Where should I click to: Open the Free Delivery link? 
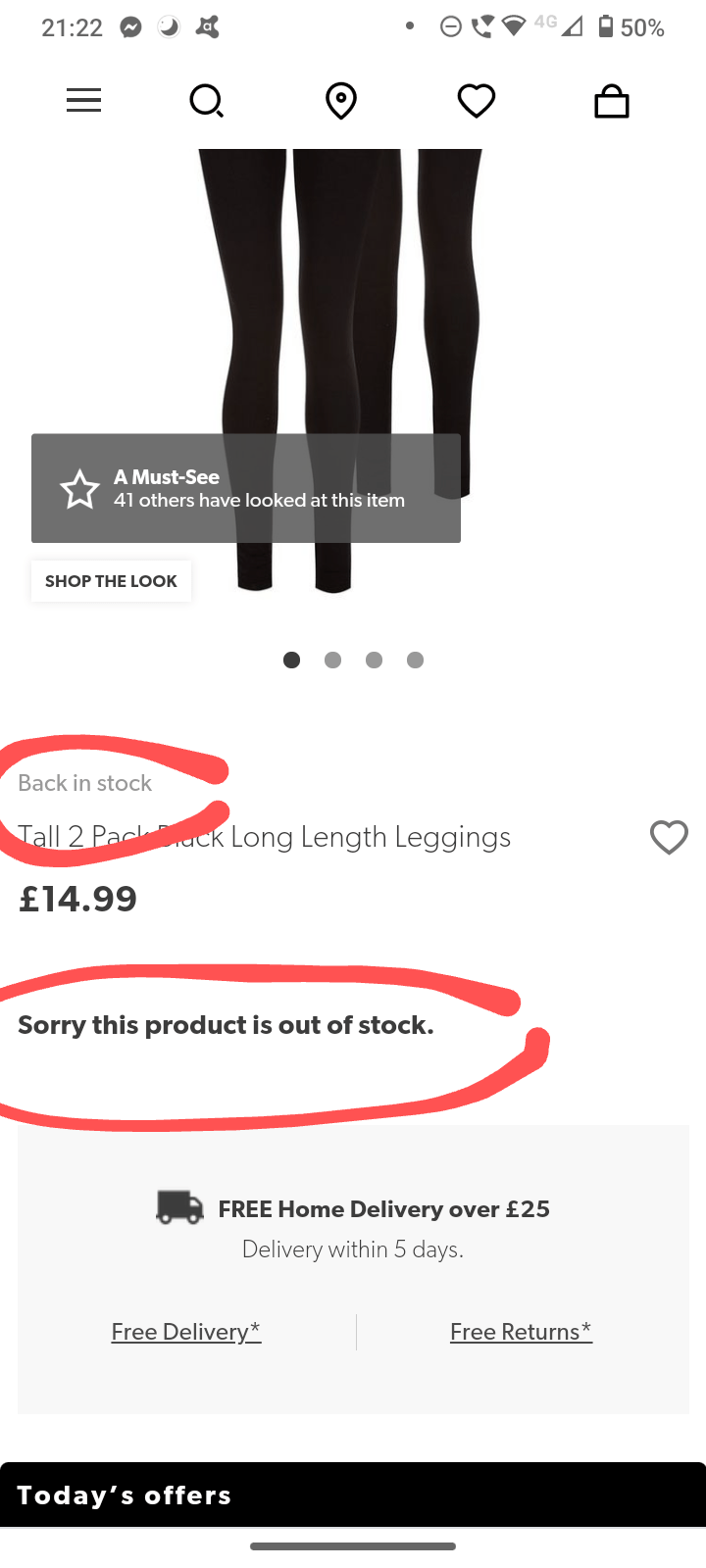186,1332
